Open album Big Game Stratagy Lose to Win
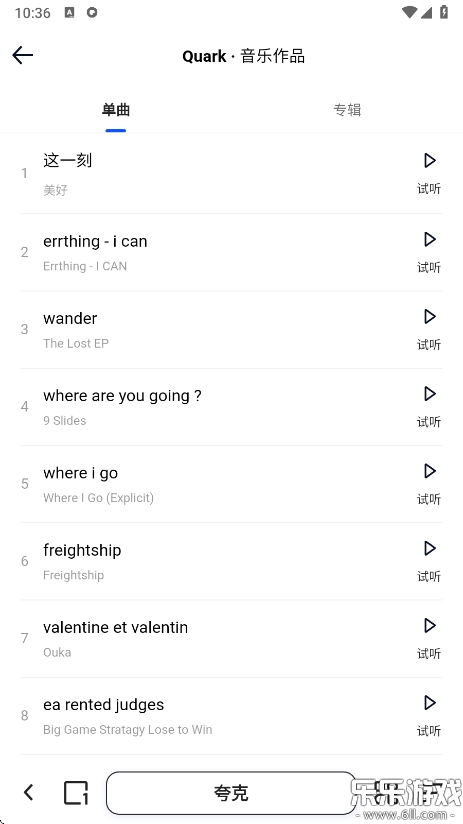The height and width of the screenshot is (824, 463). (128, 729)
